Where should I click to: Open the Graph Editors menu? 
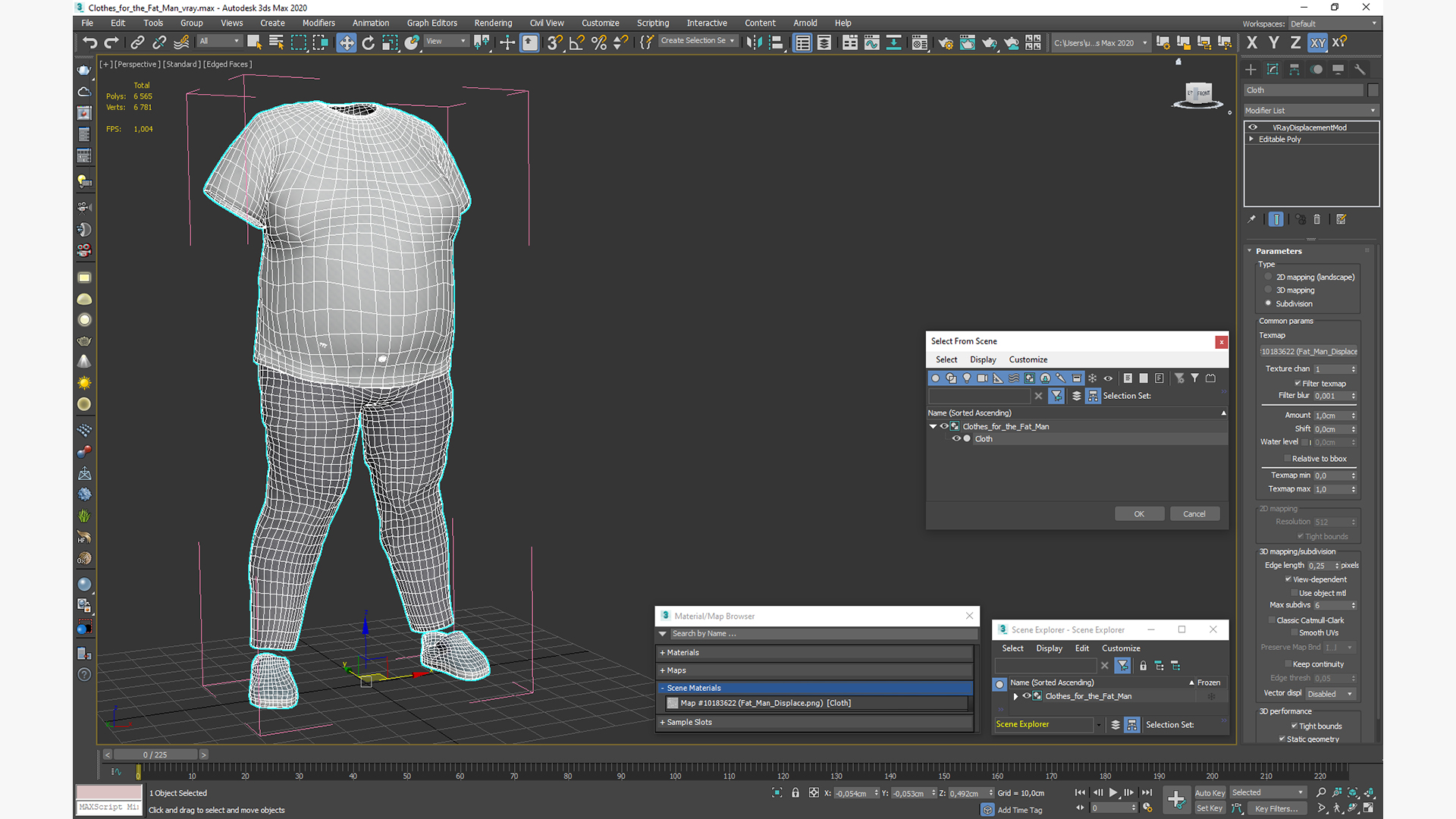(431, 23)
